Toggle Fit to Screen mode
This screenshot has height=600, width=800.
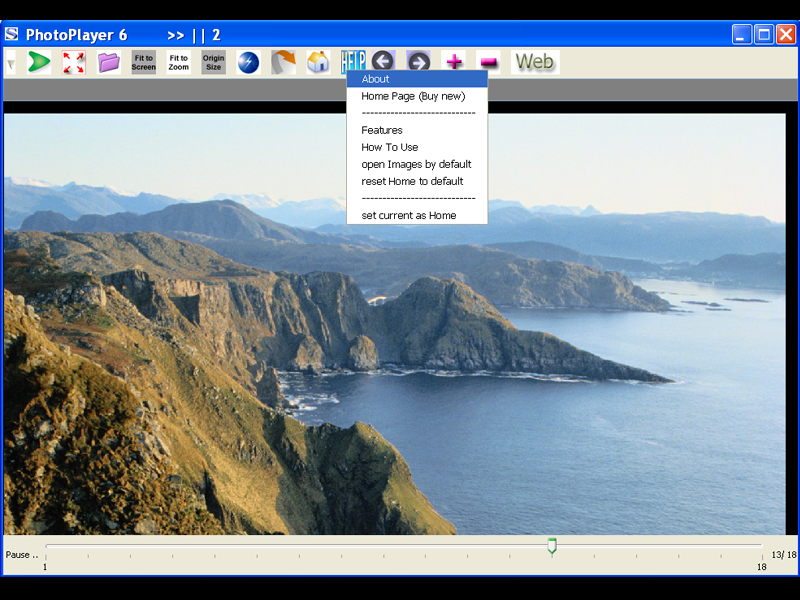[x=143, y=61]
